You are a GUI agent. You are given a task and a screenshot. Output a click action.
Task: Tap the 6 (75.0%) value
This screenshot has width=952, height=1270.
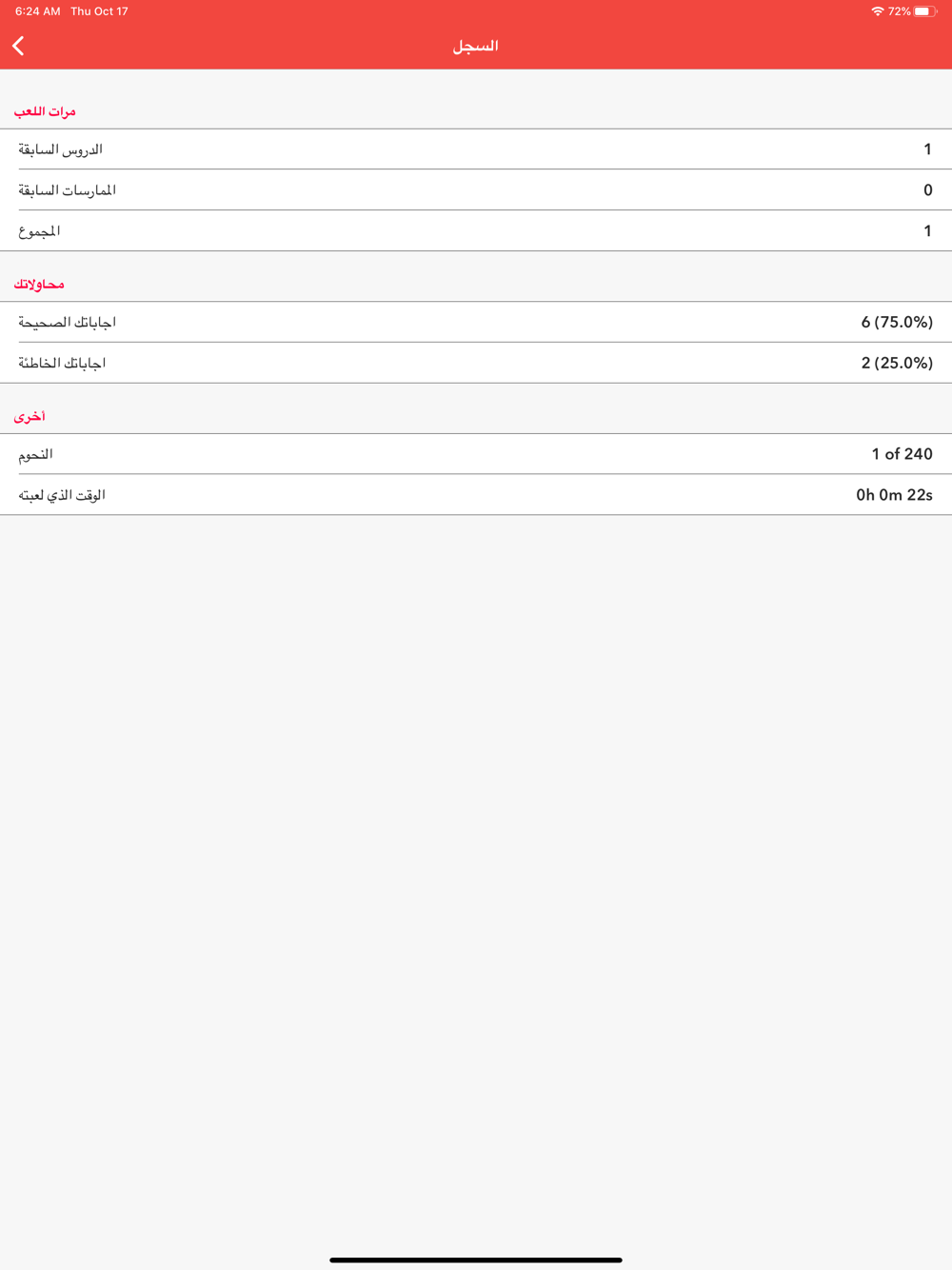[x=897, y=322]
